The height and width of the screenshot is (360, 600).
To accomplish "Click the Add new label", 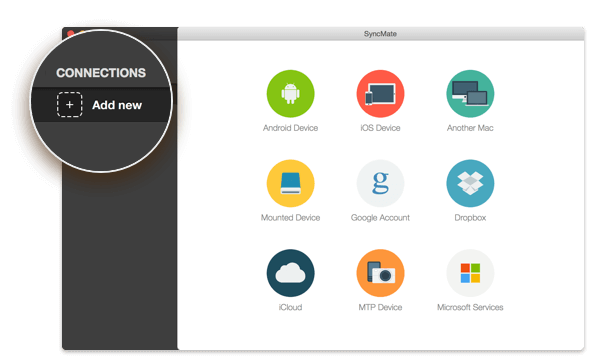I will pyautogui.click(x=117, y=105).
